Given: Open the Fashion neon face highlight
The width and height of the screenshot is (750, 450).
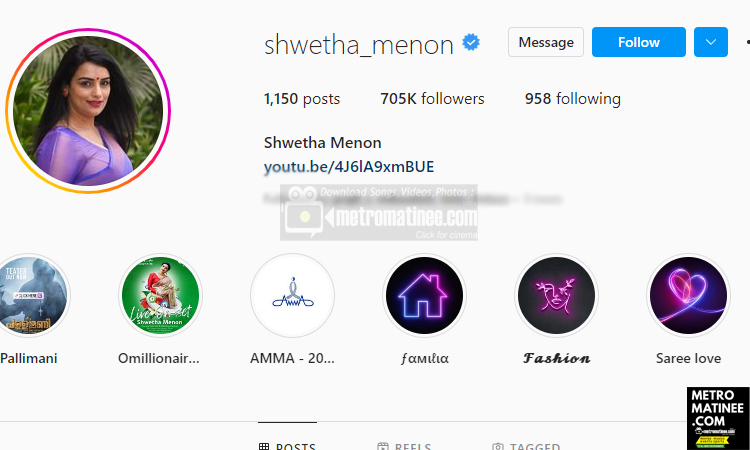Looking at the screenshot, I should [556, 295].
